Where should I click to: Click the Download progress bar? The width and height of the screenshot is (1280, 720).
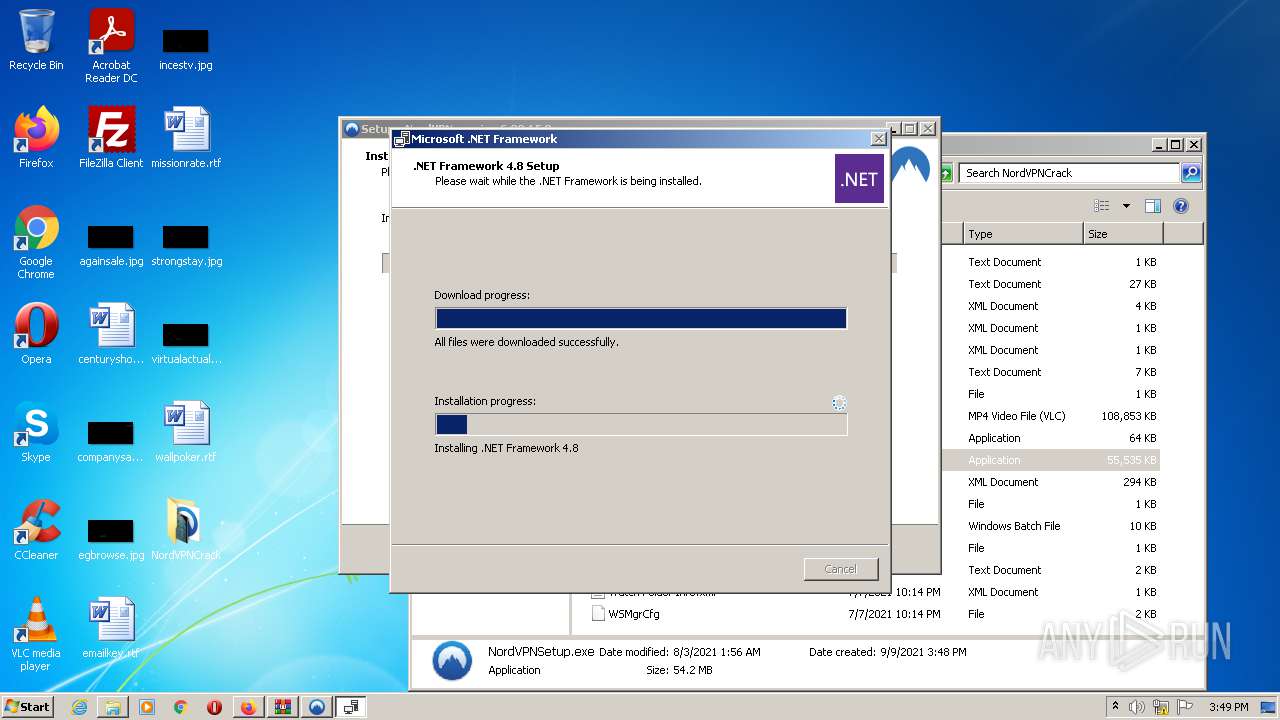click(x=641, y=319)
